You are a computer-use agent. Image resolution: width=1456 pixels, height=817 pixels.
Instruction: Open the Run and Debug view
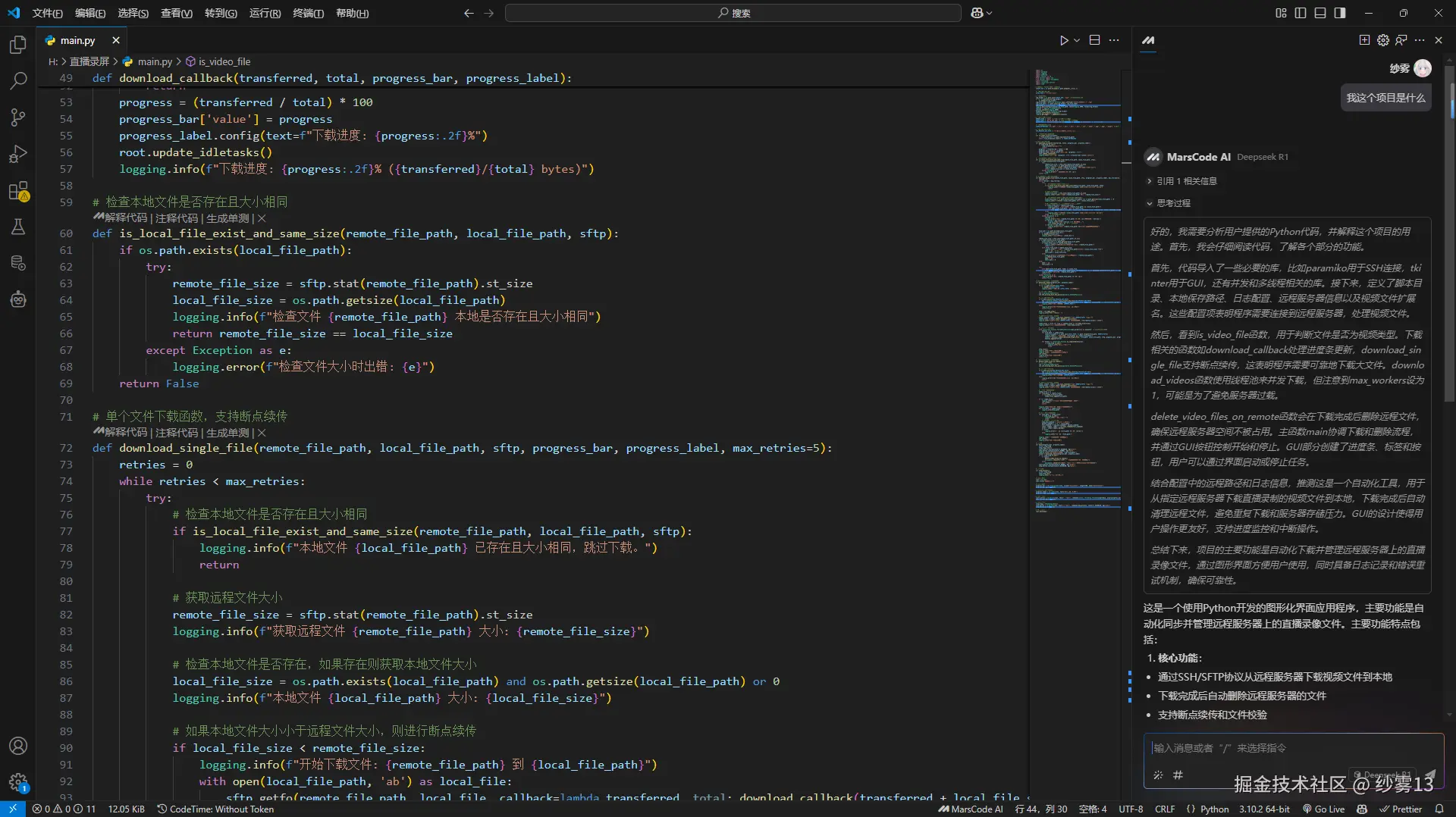tap(18, 154)
